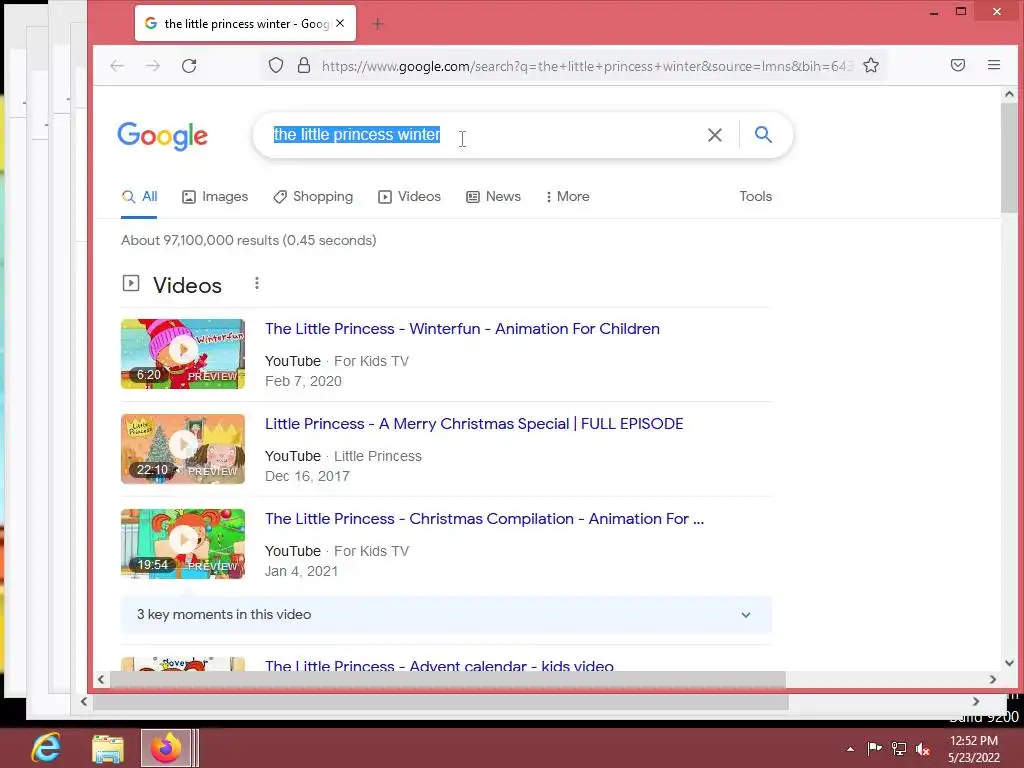The height and width of the screenshot is (768, 1024).
Task: Click page horizontal scrollbar left arrow
Action: 101,679
